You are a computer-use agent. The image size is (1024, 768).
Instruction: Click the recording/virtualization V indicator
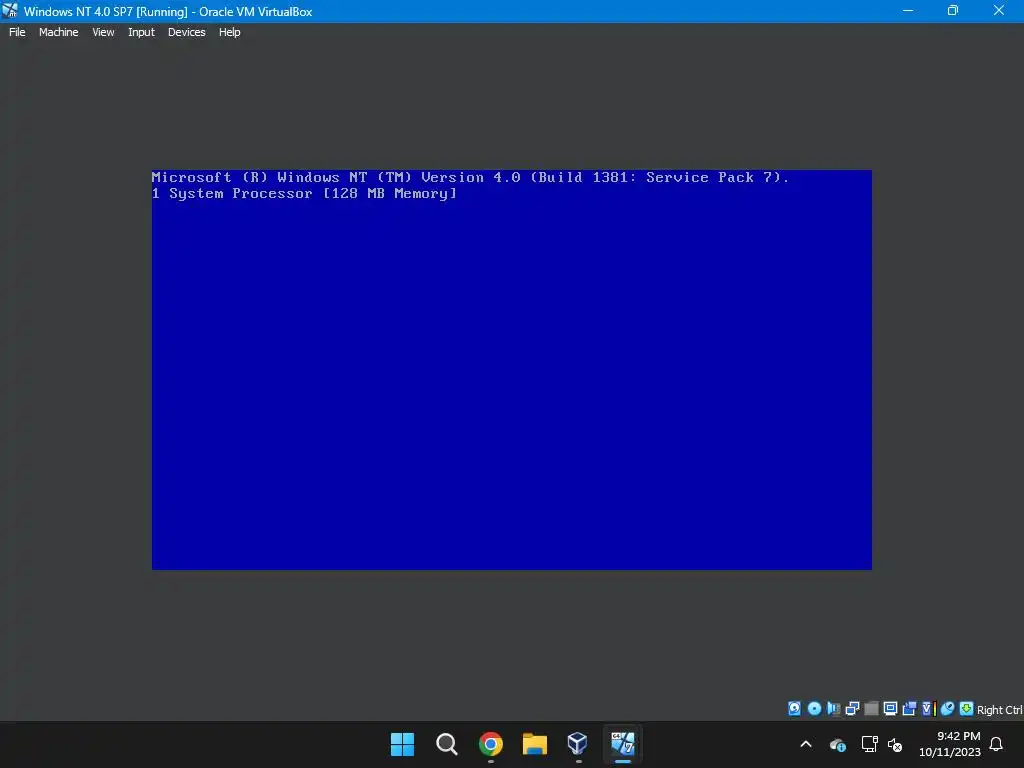click(929, 709)
